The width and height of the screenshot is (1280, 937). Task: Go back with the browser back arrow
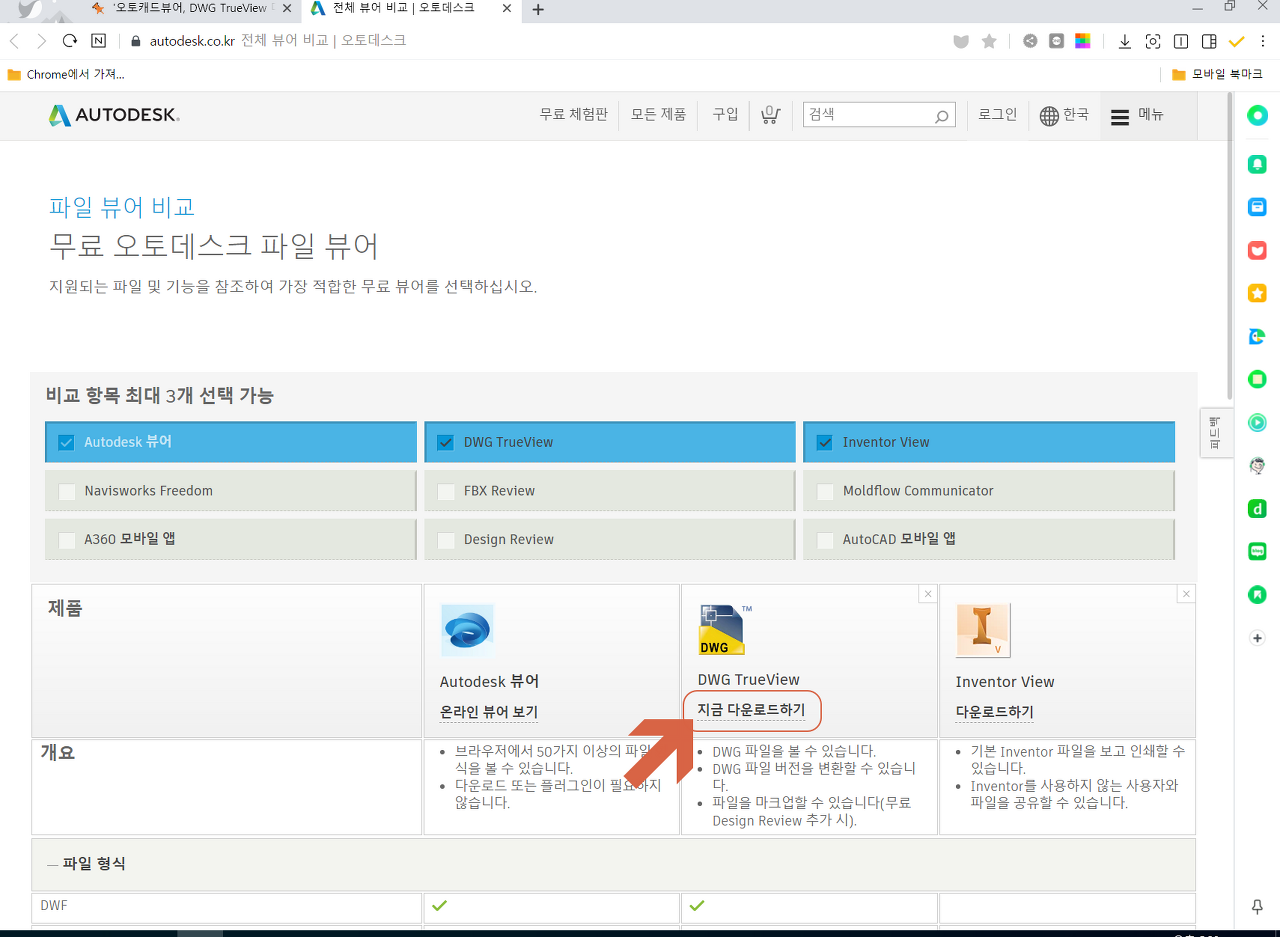[x=14, y=41]
